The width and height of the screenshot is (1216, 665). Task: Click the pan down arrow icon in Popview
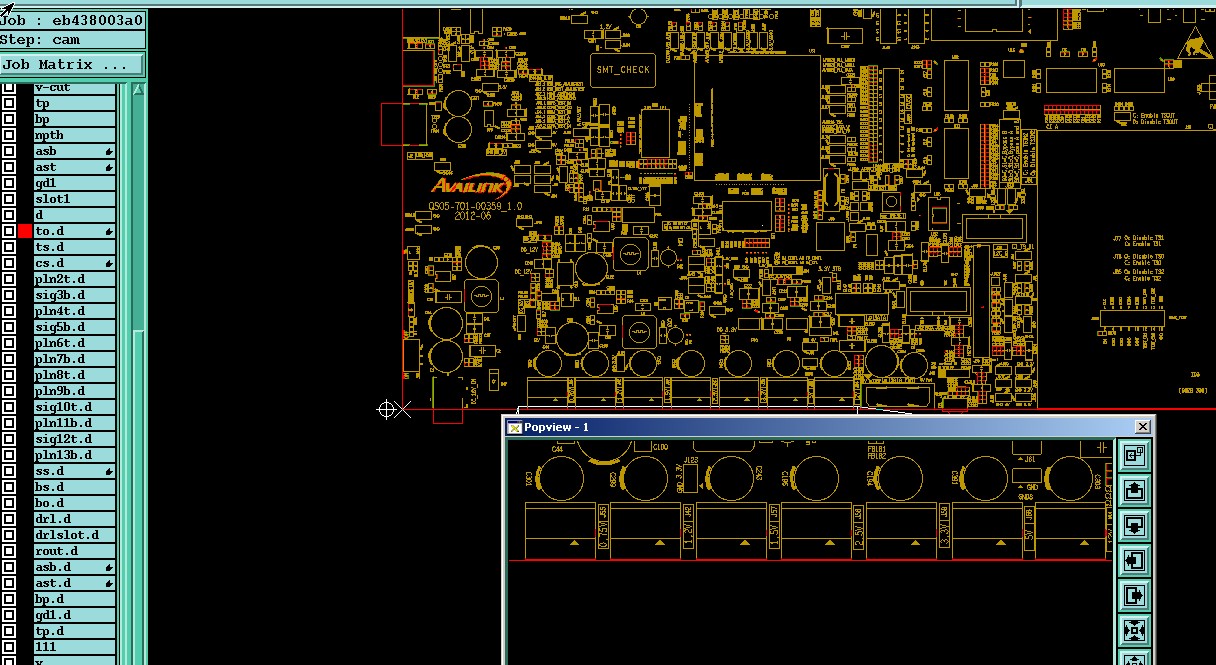pyautogui.click(x=1134, y=525)
